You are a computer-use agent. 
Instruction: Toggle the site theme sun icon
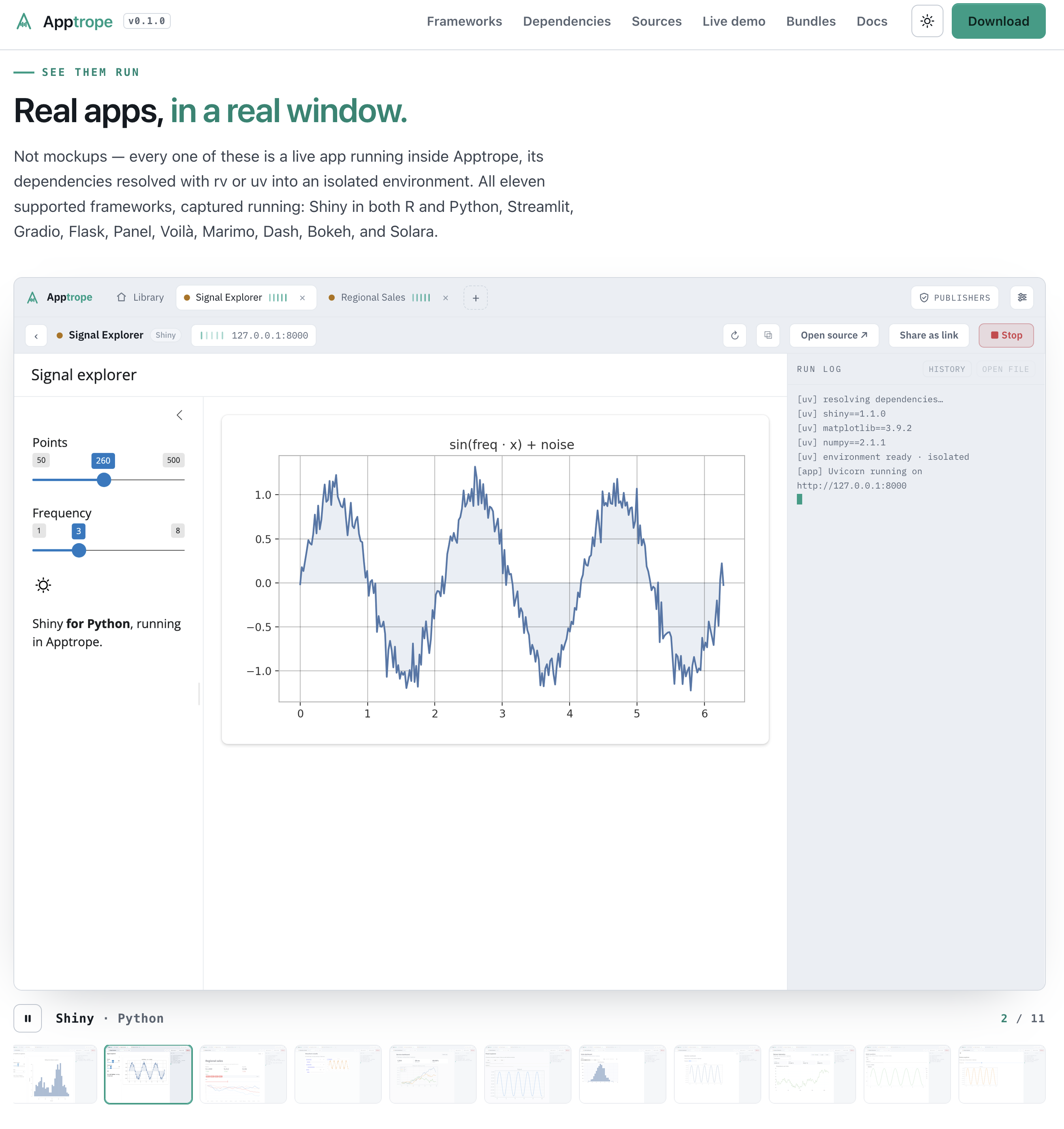[x=926, y=22]
